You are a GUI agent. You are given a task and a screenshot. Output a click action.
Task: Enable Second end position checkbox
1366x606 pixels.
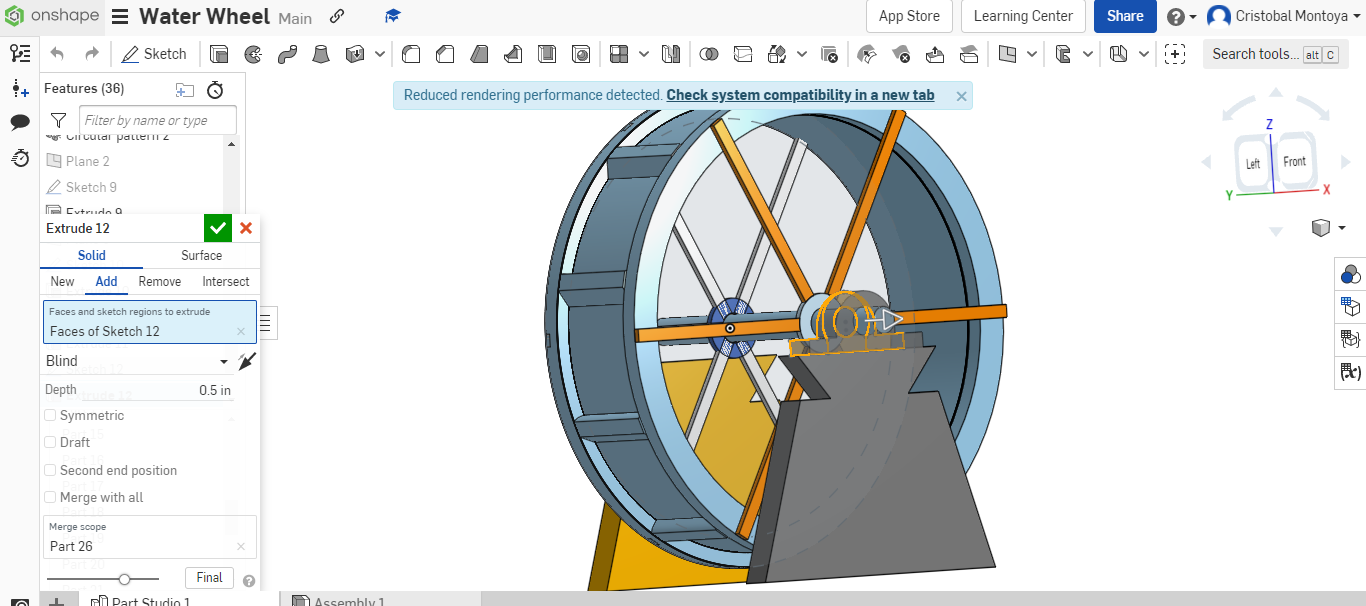click(50, 470)
